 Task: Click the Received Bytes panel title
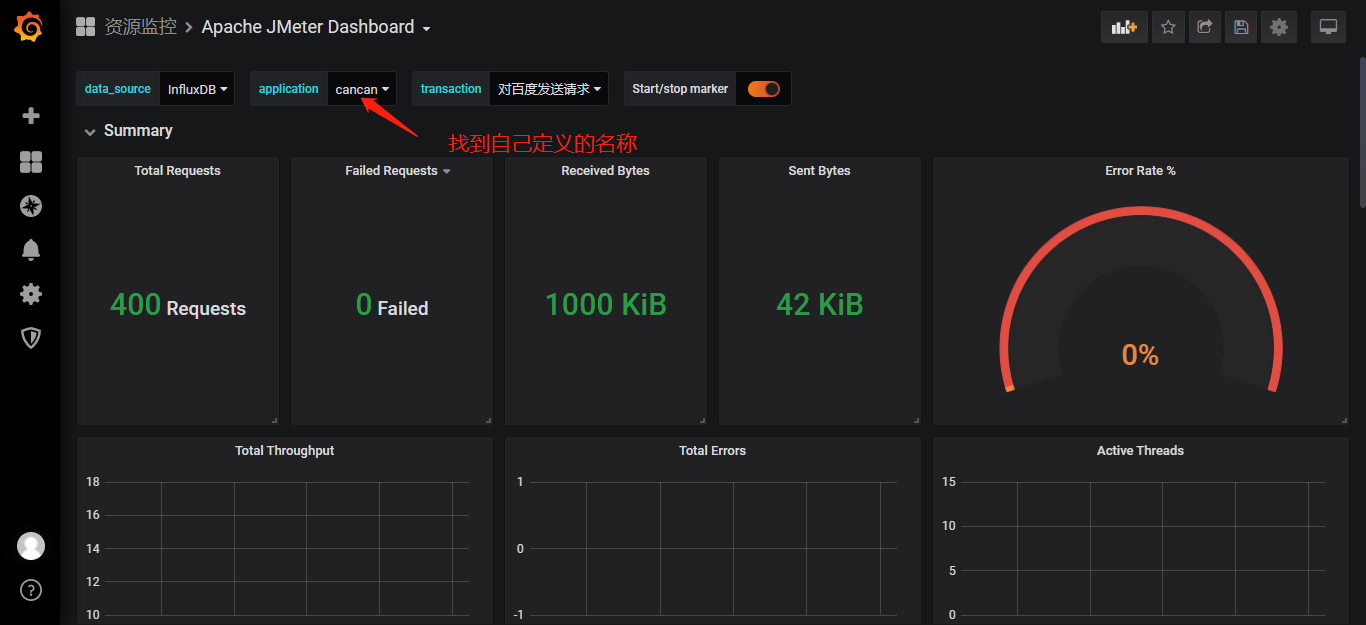[x=606, y=171]
